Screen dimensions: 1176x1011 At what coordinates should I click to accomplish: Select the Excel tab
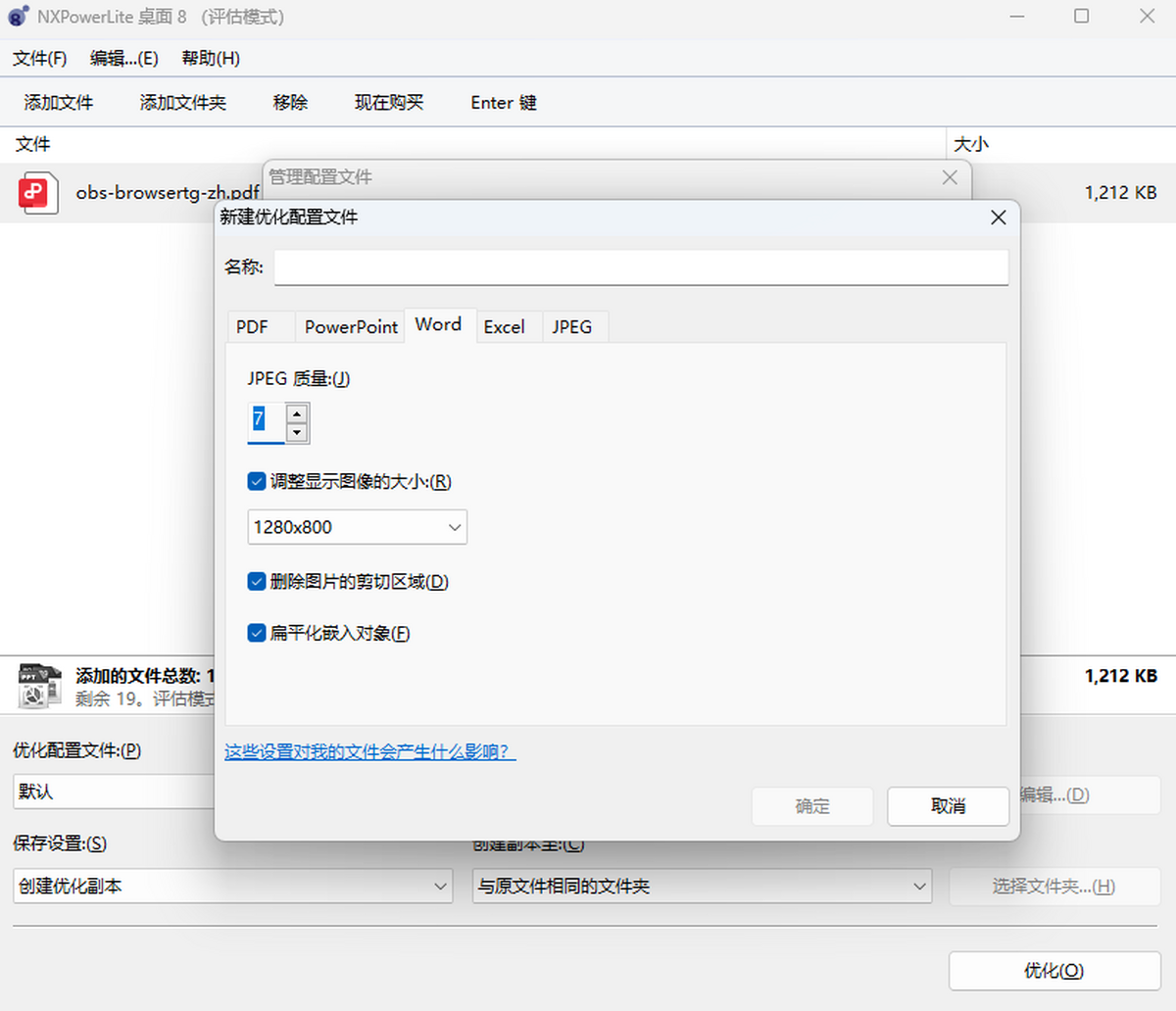point(504,327)
